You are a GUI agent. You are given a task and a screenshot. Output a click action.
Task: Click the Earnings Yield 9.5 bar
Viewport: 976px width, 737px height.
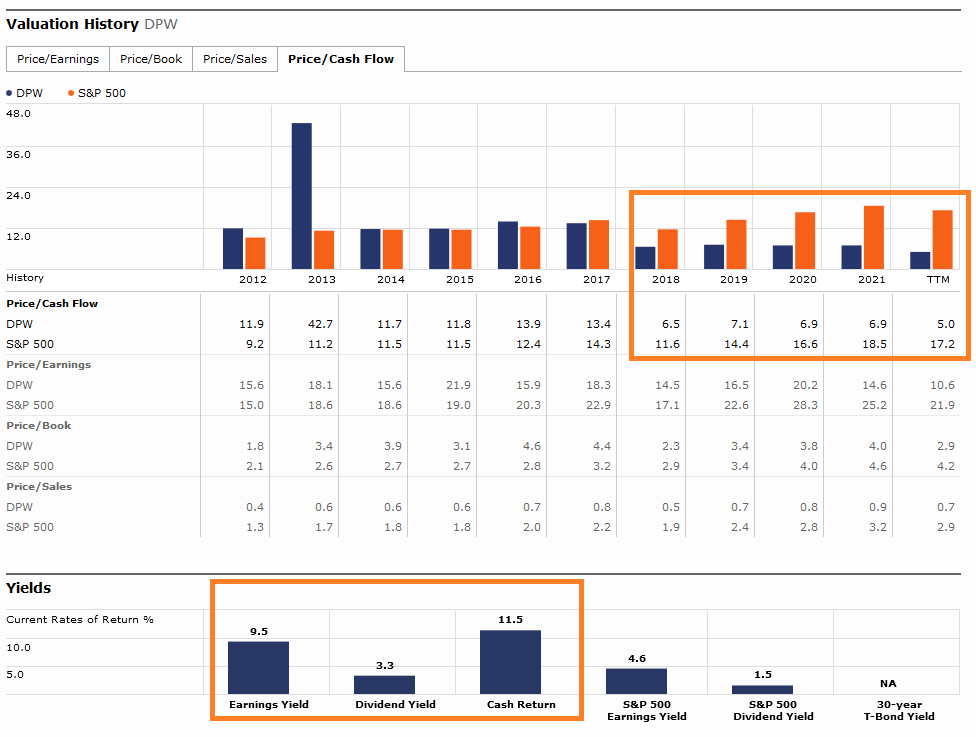click(258, 668)
